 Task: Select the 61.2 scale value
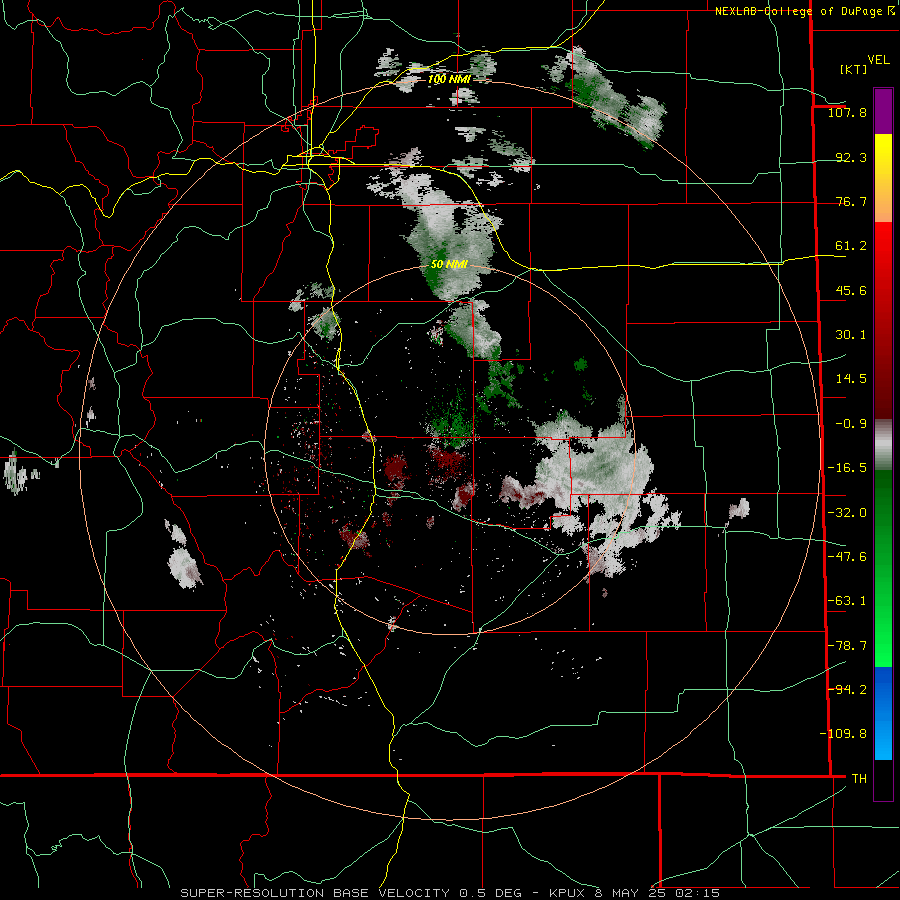tap(851, 246)
